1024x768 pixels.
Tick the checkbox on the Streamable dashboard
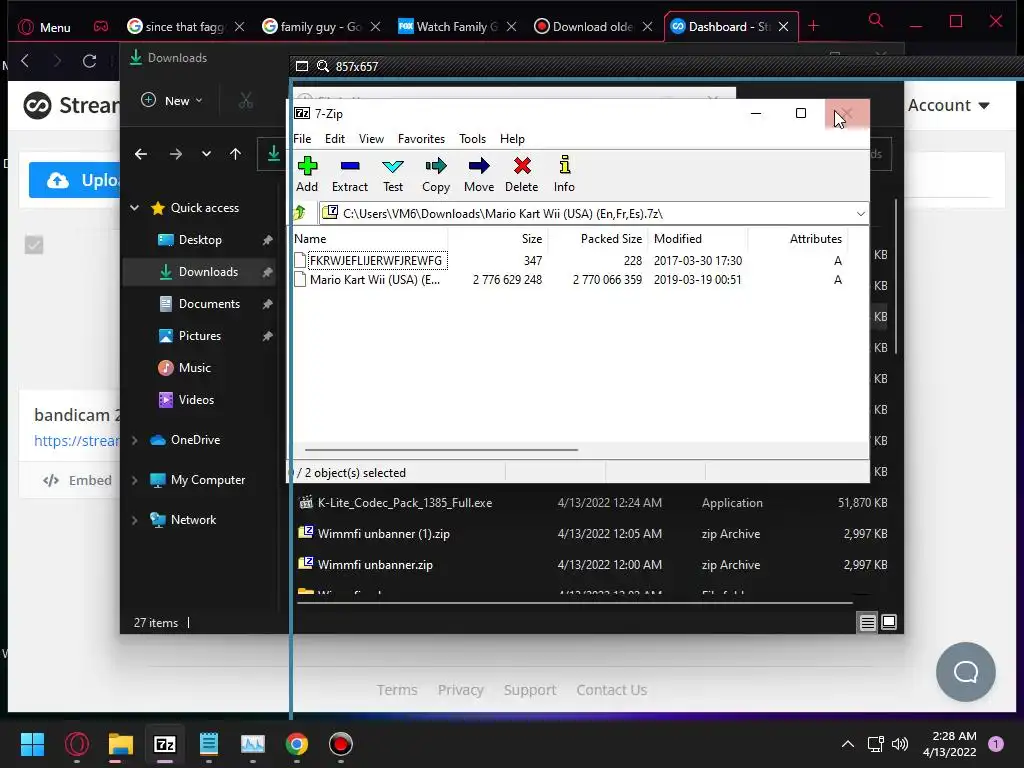coord(34,245)
